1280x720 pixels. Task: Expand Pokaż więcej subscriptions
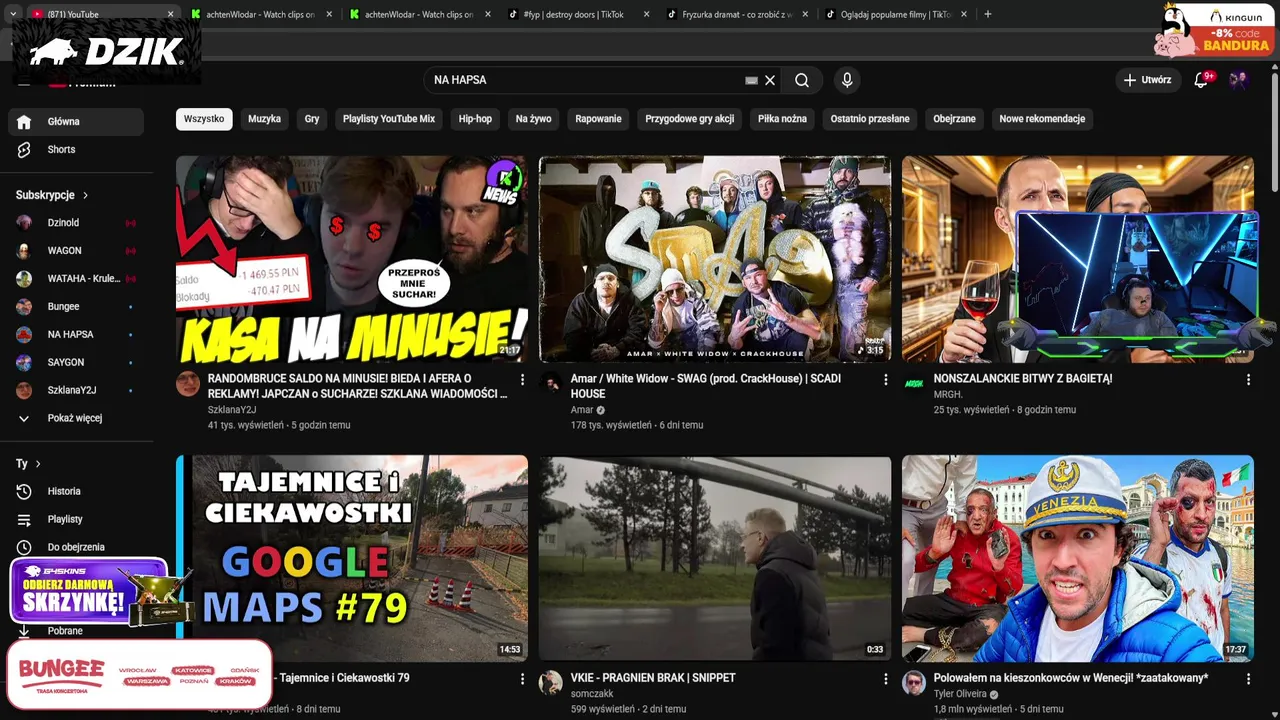[76, 419]
